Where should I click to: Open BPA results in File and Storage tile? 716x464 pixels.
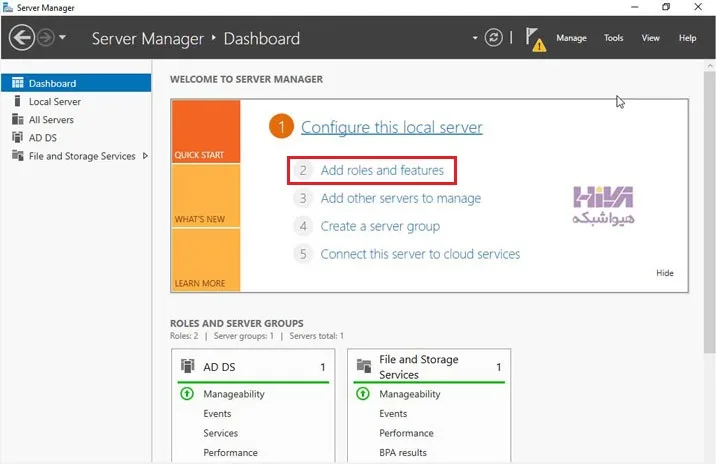tap(403, 453)
